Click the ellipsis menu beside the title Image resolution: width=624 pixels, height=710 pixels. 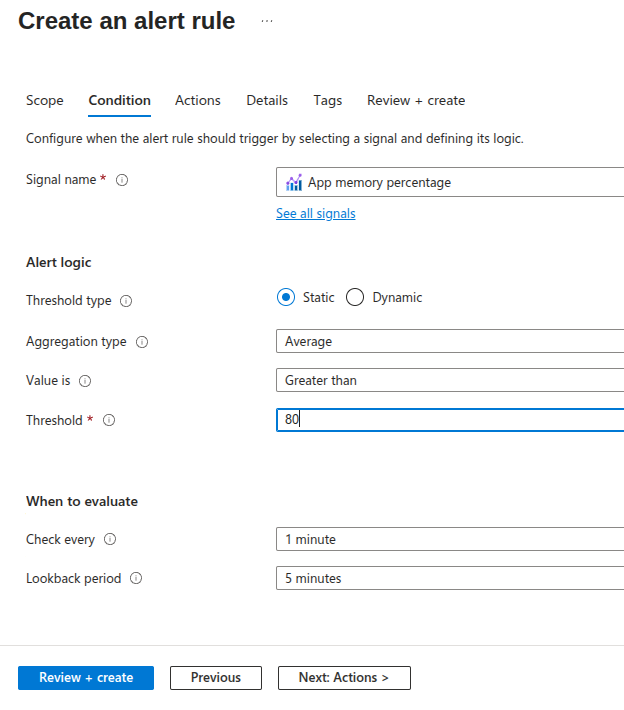coord(267,21)
